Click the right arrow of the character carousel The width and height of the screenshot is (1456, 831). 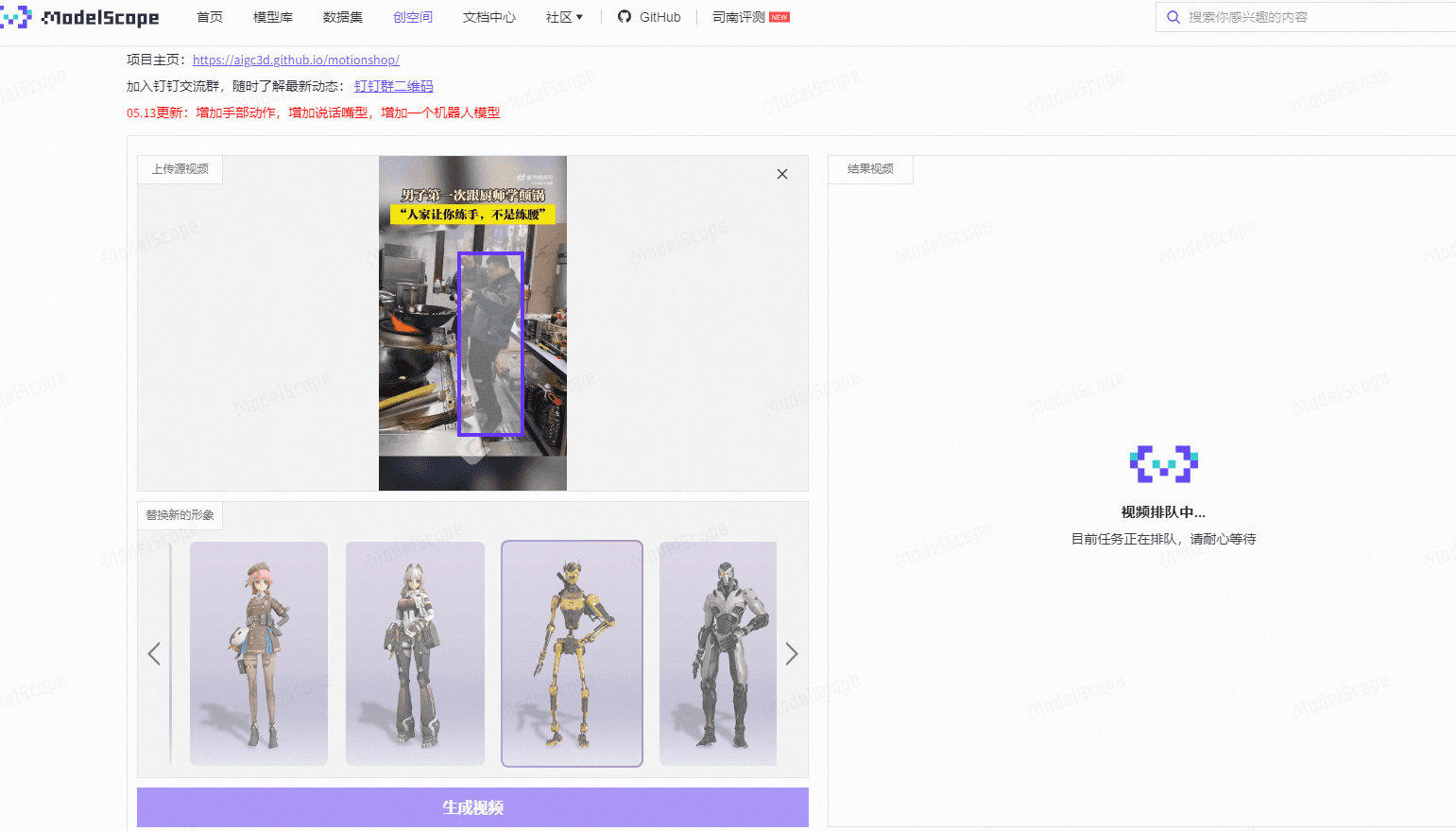coord(792,653)
